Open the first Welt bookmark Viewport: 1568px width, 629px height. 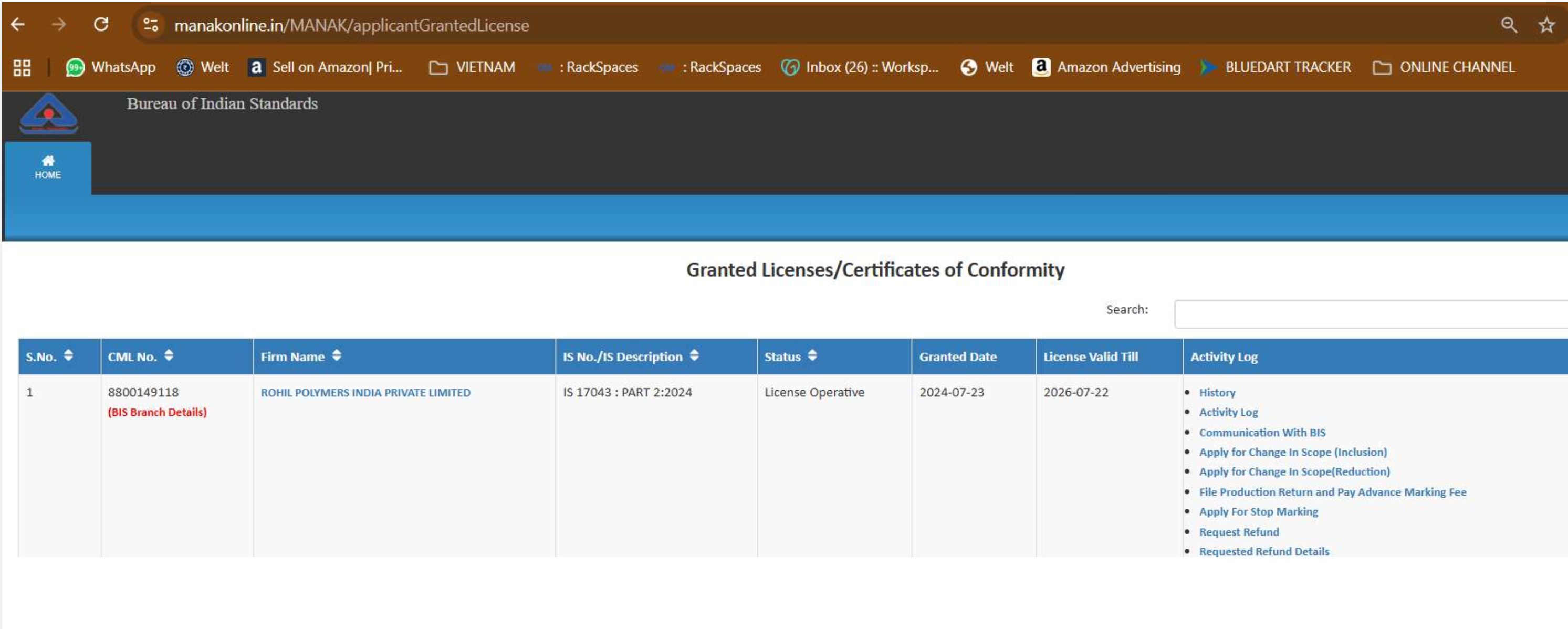202,68
